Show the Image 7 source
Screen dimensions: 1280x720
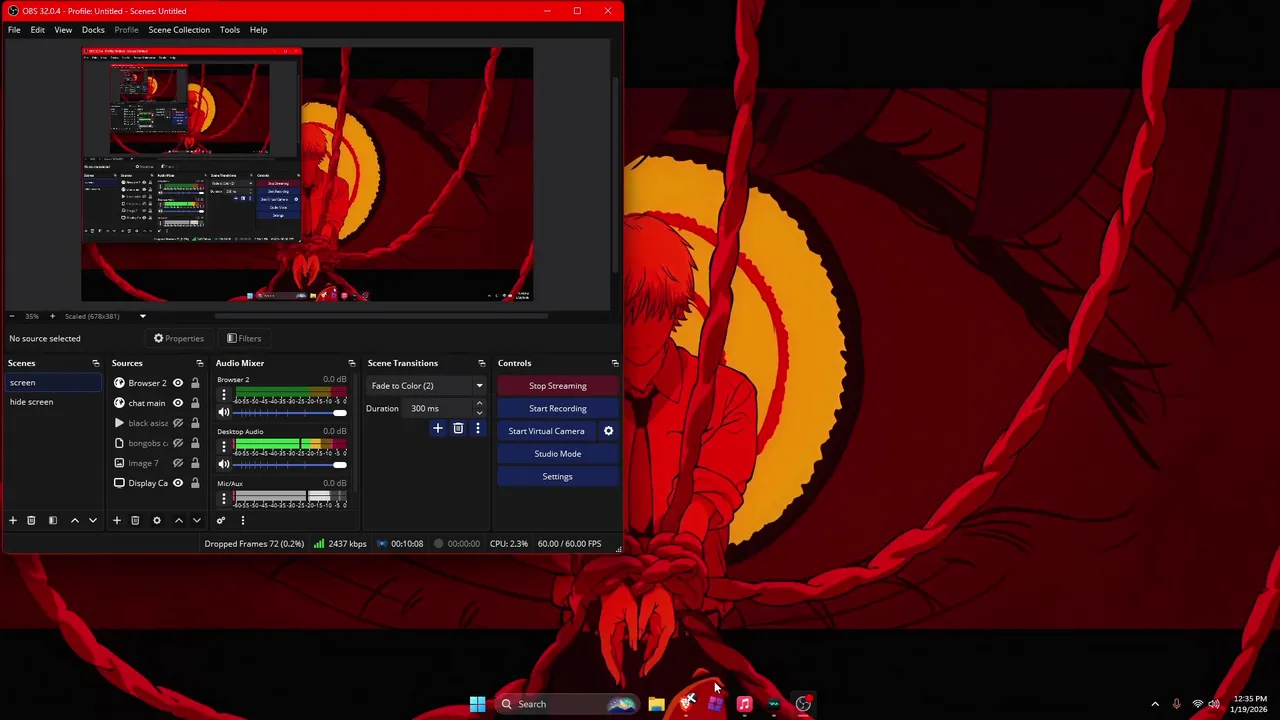pyautogui.click(x=178, y=463)
